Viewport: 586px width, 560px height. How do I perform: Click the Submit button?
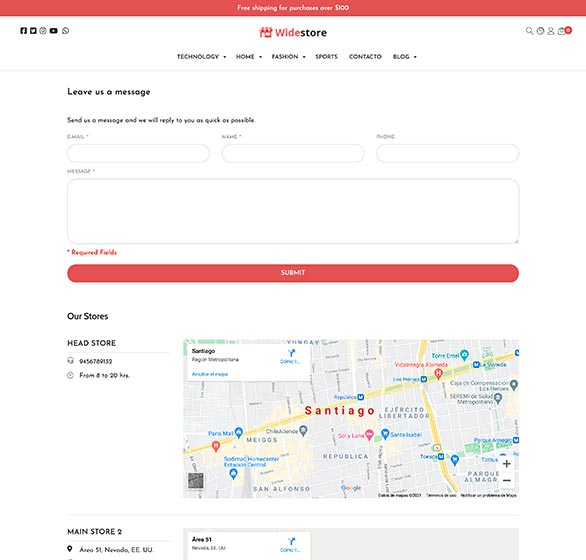pyautogui.click(x=293, y=273)
